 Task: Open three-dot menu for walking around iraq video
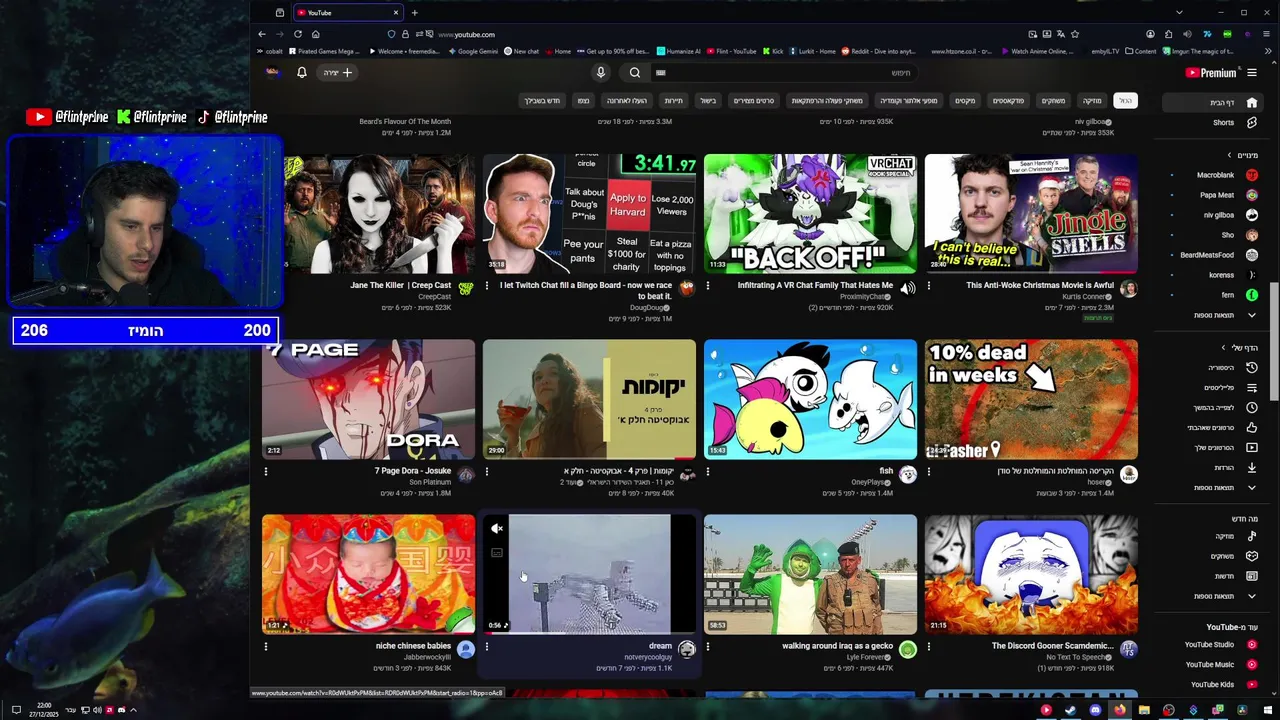(708, 646)
